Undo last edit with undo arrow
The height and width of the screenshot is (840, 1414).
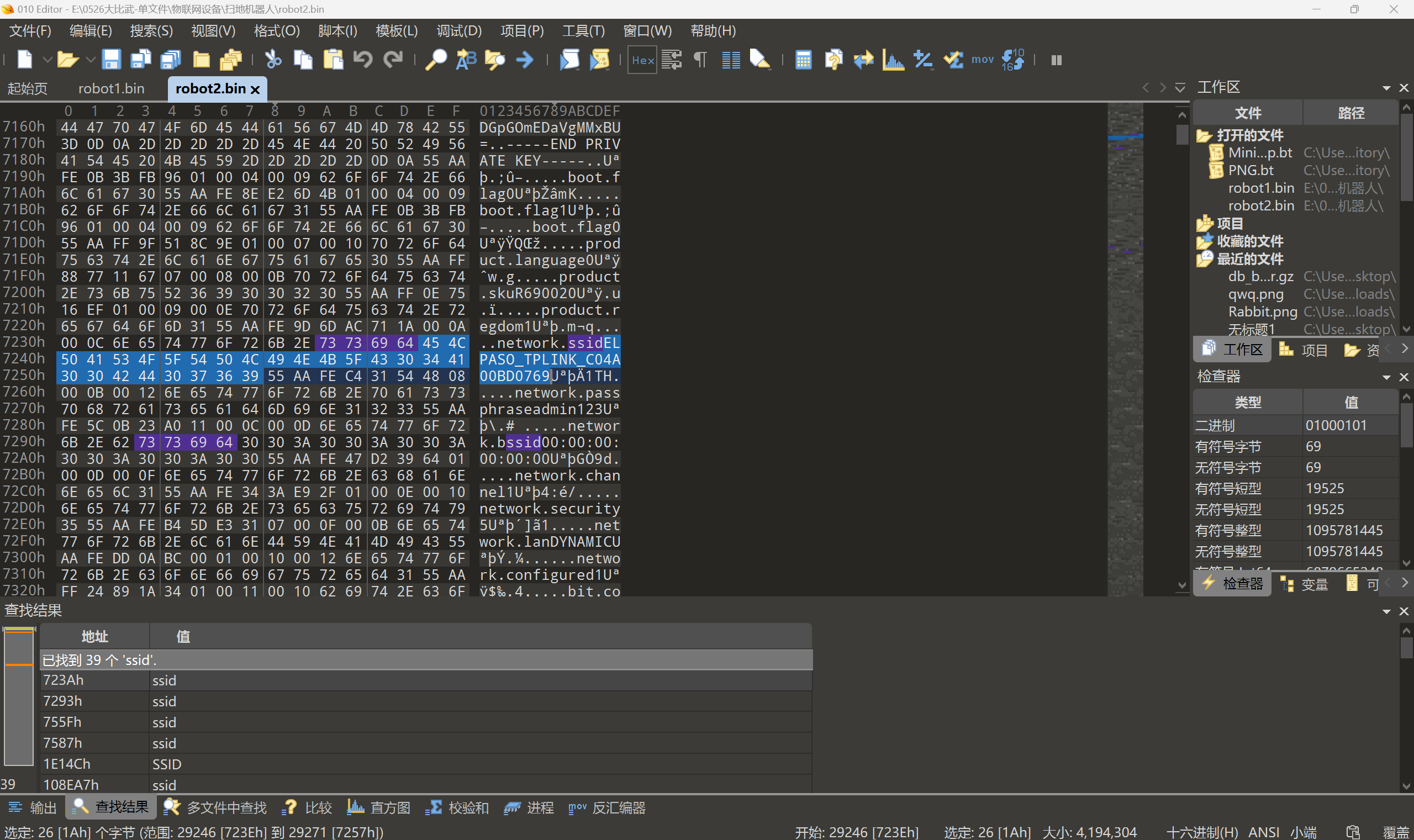pyautogui.click(x=363, y=60)
